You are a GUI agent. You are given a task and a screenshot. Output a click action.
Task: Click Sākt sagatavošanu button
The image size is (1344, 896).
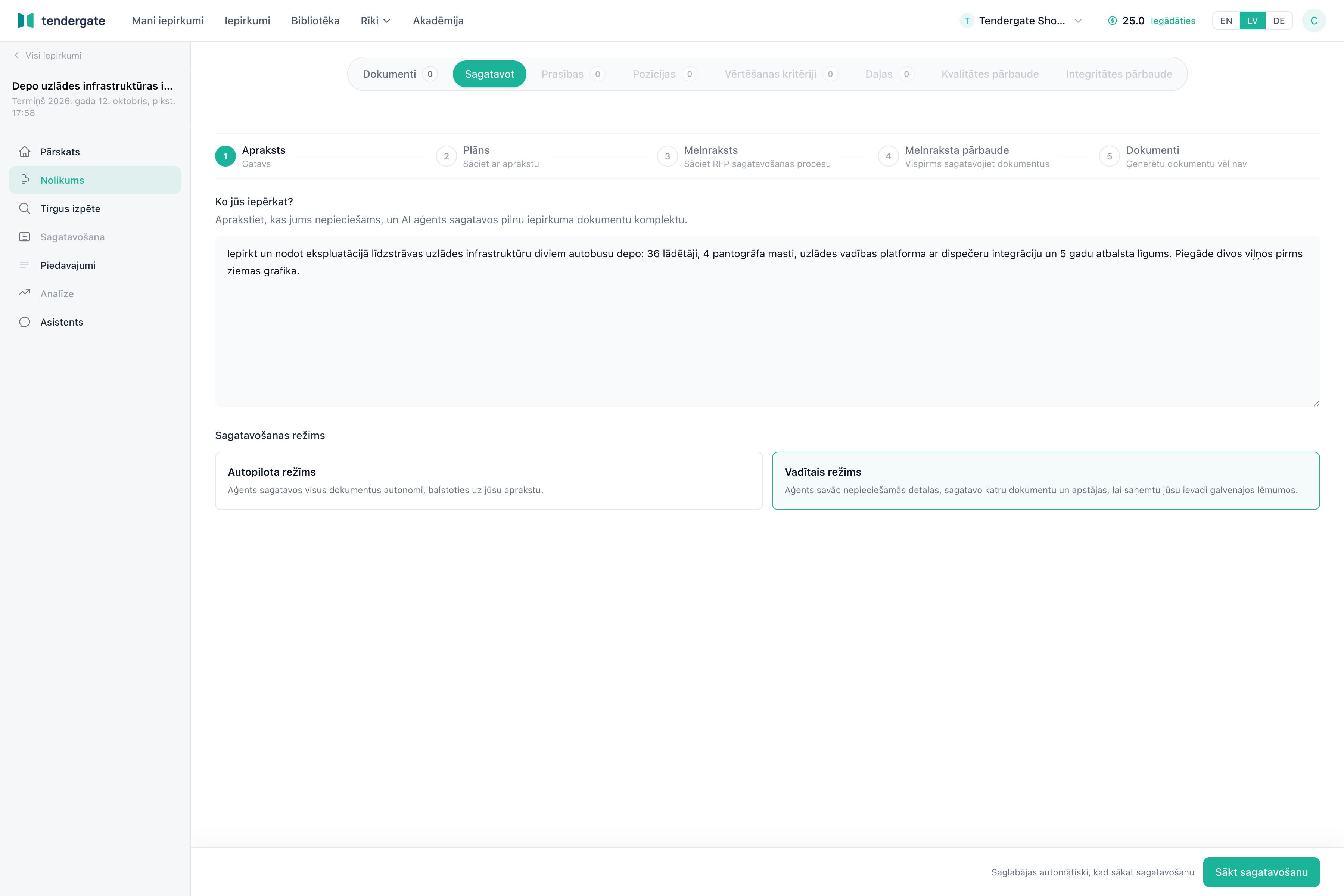pyautogui.click(x=1261, y=872)
